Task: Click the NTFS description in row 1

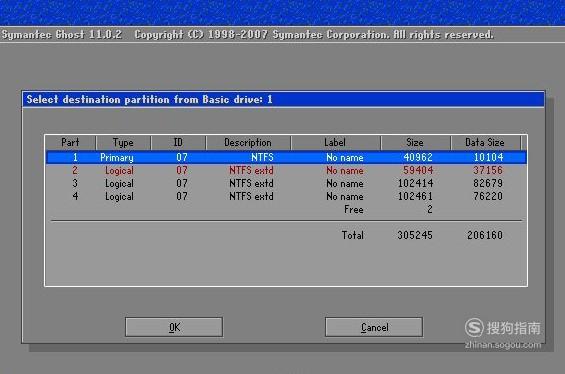Action: [x=262, y=157]
